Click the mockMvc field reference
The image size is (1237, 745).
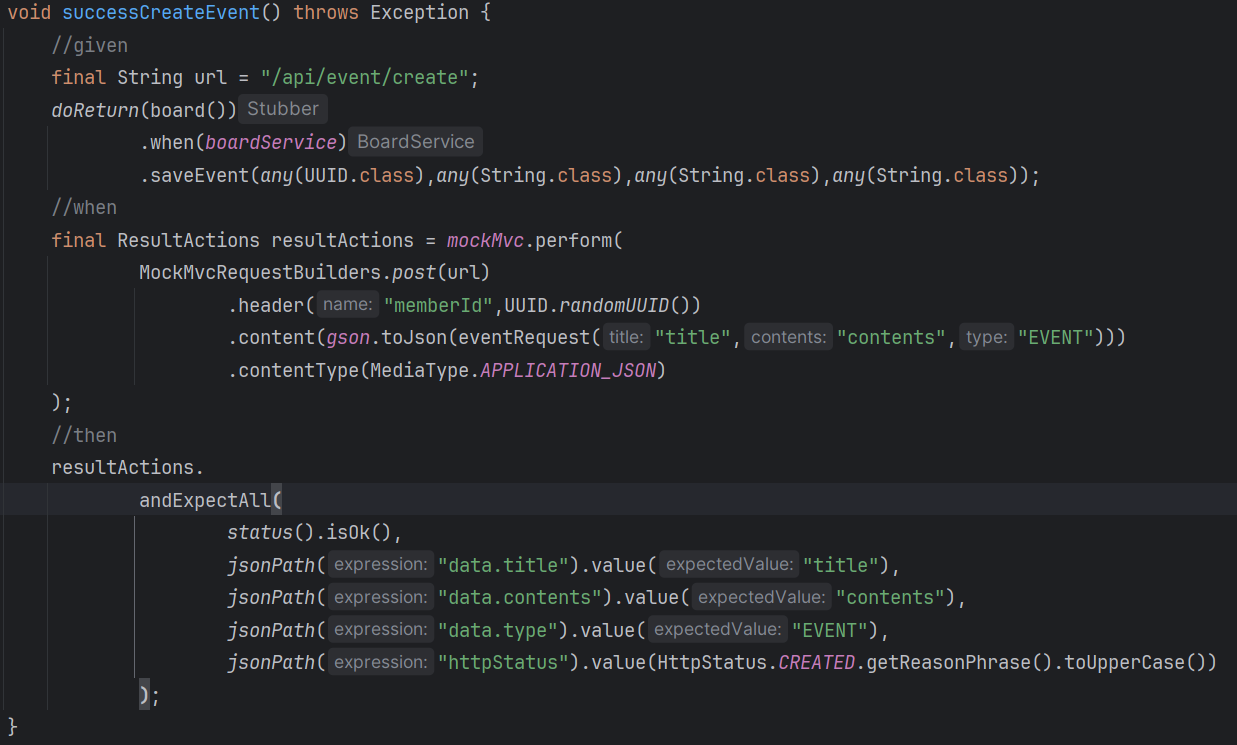486,240
